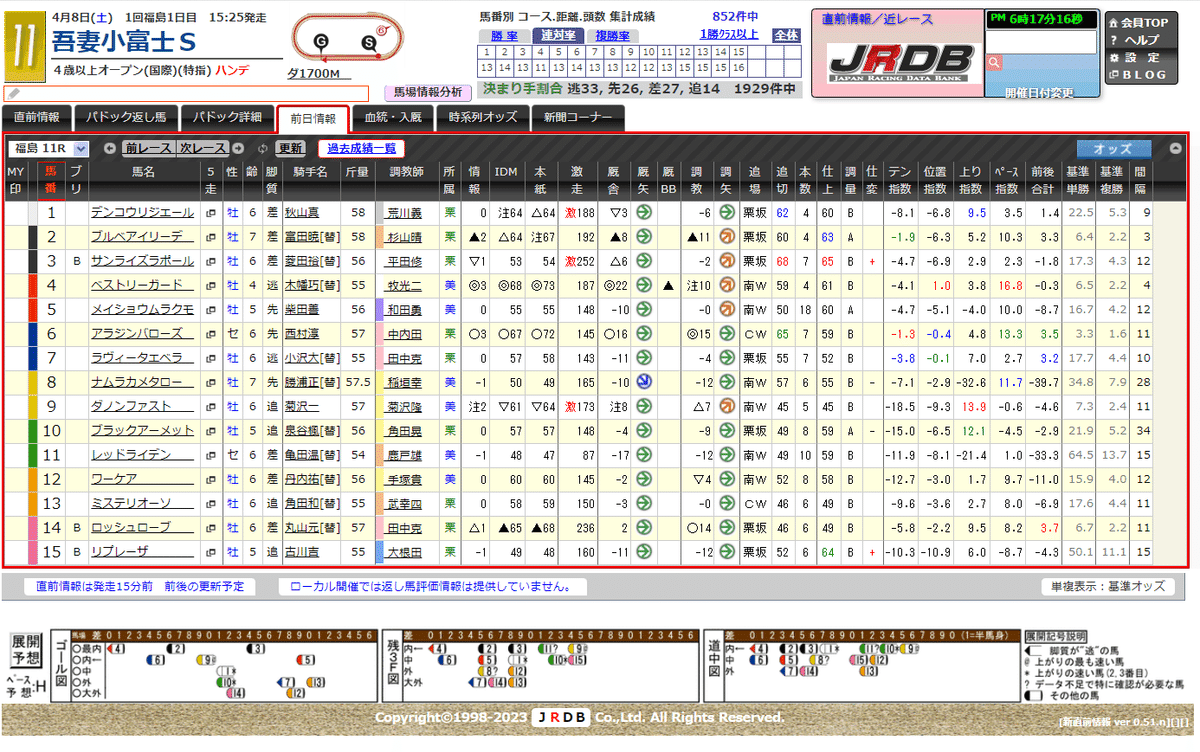The width and height of the screenshot is (1200, 752).
Task: Click the 会員TOP home icon
Action: [x=1114, y=24]
